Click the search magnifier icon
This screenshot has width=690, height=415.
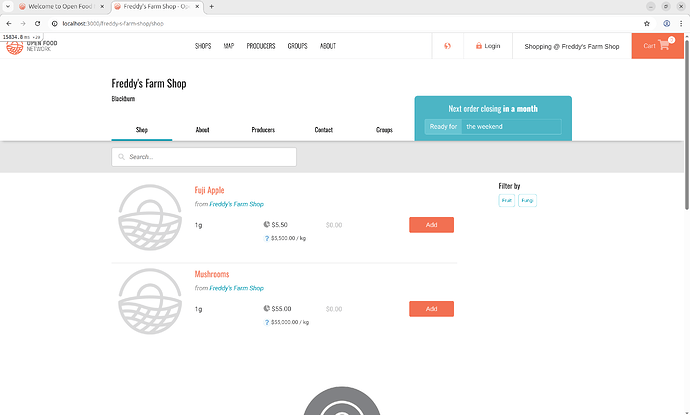[x=121, y=157]
